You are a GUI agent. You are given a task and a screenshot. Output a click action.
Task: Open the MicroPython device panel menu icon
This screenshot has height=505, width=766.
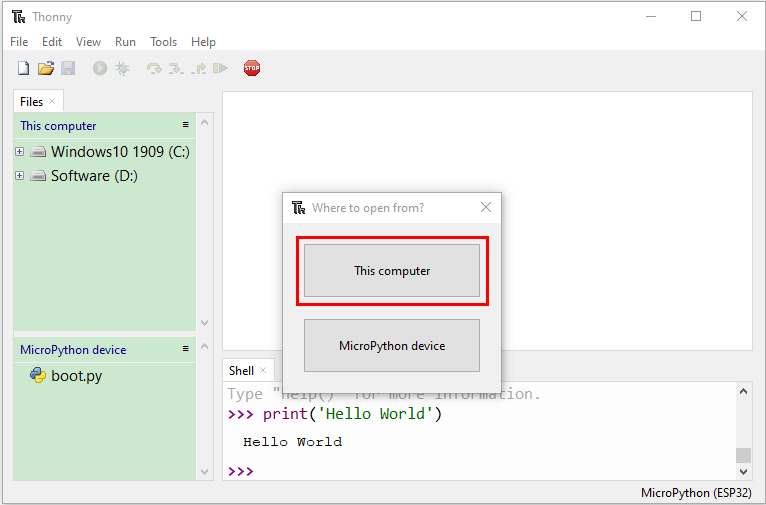186,349
